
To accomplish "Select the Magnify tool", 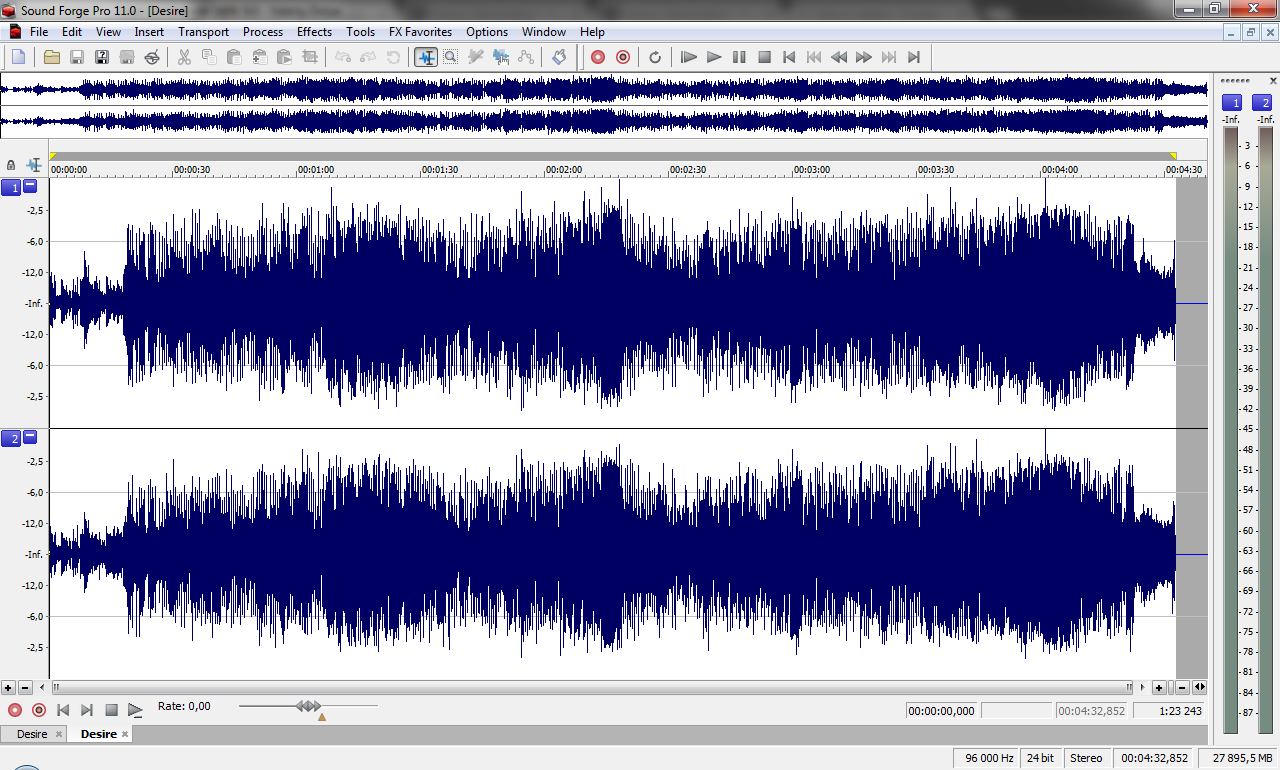I will click(451, 57).
